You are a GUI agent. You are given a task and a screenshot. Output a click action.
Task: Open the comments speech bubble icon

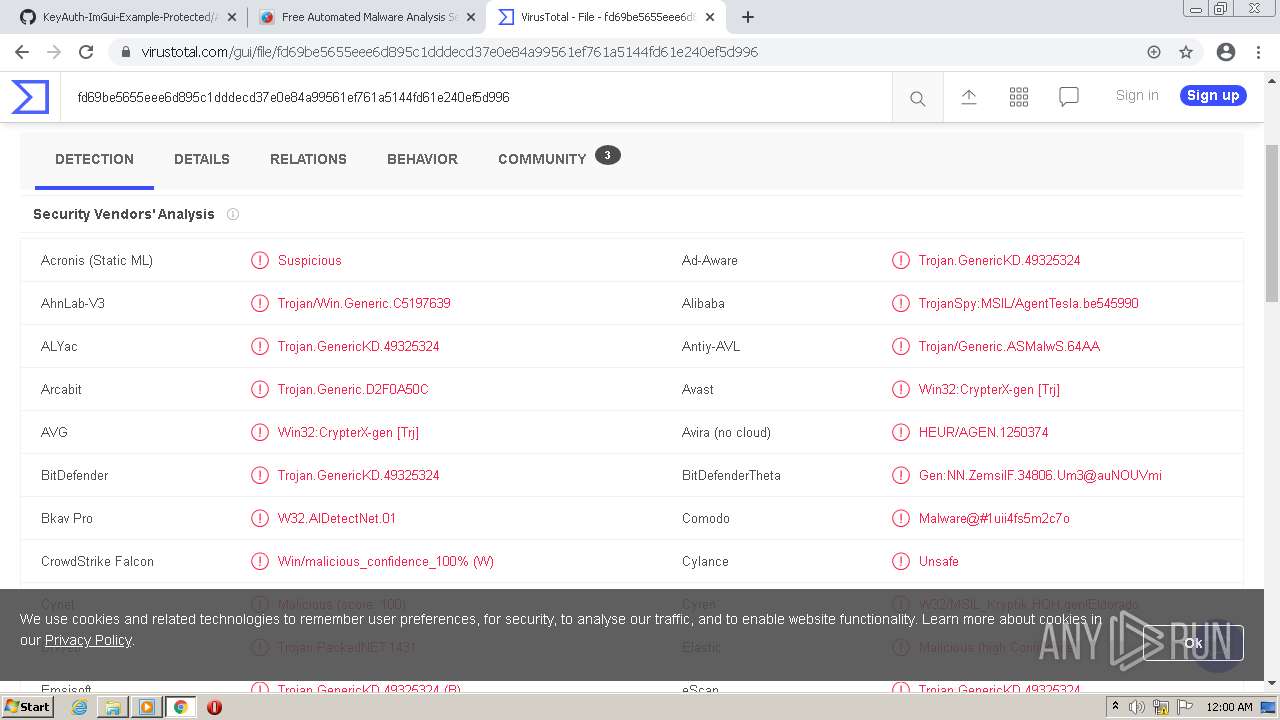pyautogui.click(x=1068, y=97)
